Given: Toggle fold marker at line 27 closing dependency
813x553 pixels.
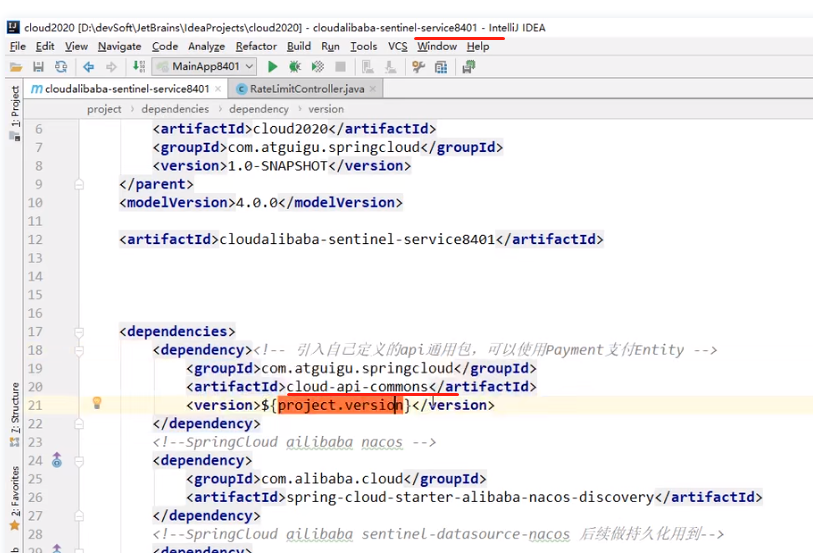Looking at the screenshot, I should point(79,516).
